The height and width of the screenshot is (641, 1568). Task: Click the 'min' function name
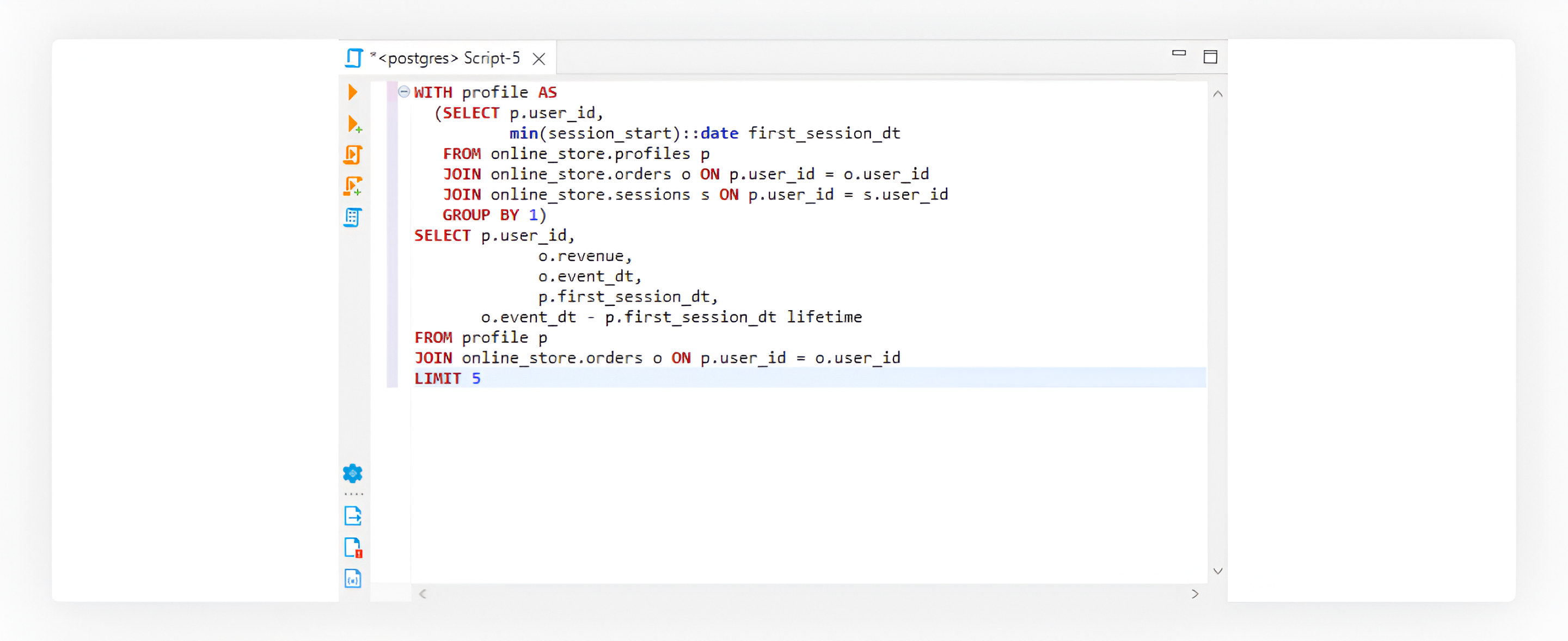[523, 133]
